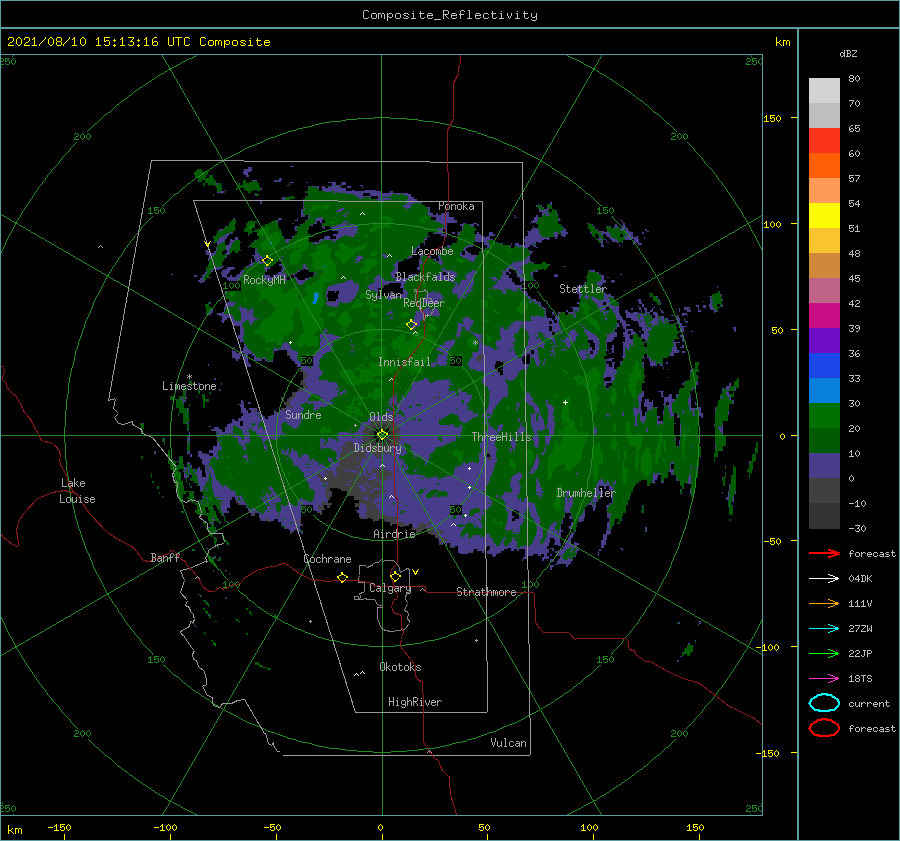Click the Lacombe city label
Viewport: 900px width, 841px height.
[432, 251]
